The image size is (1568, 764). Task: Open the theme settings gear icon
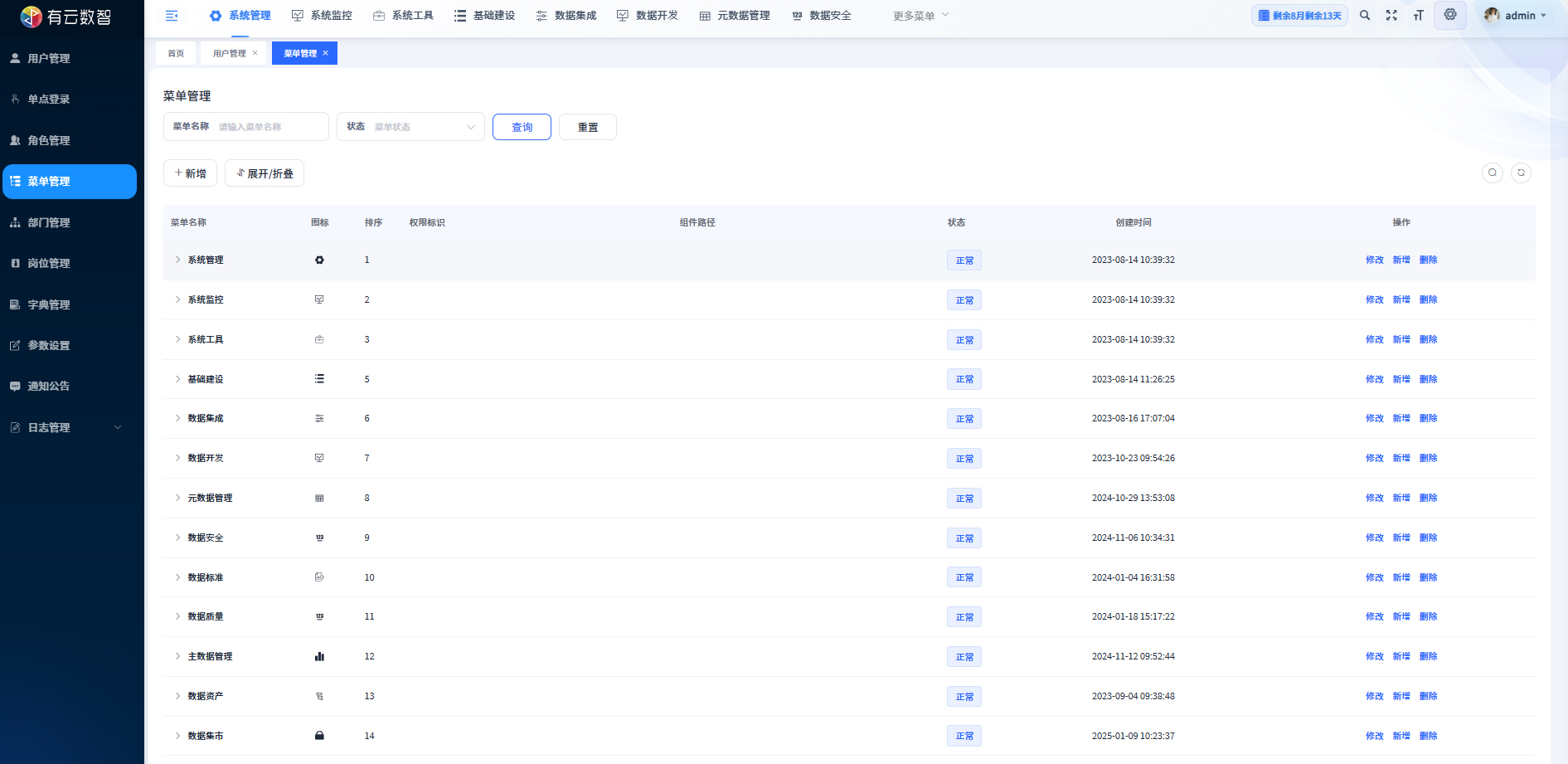click(x=1450, y=15)
